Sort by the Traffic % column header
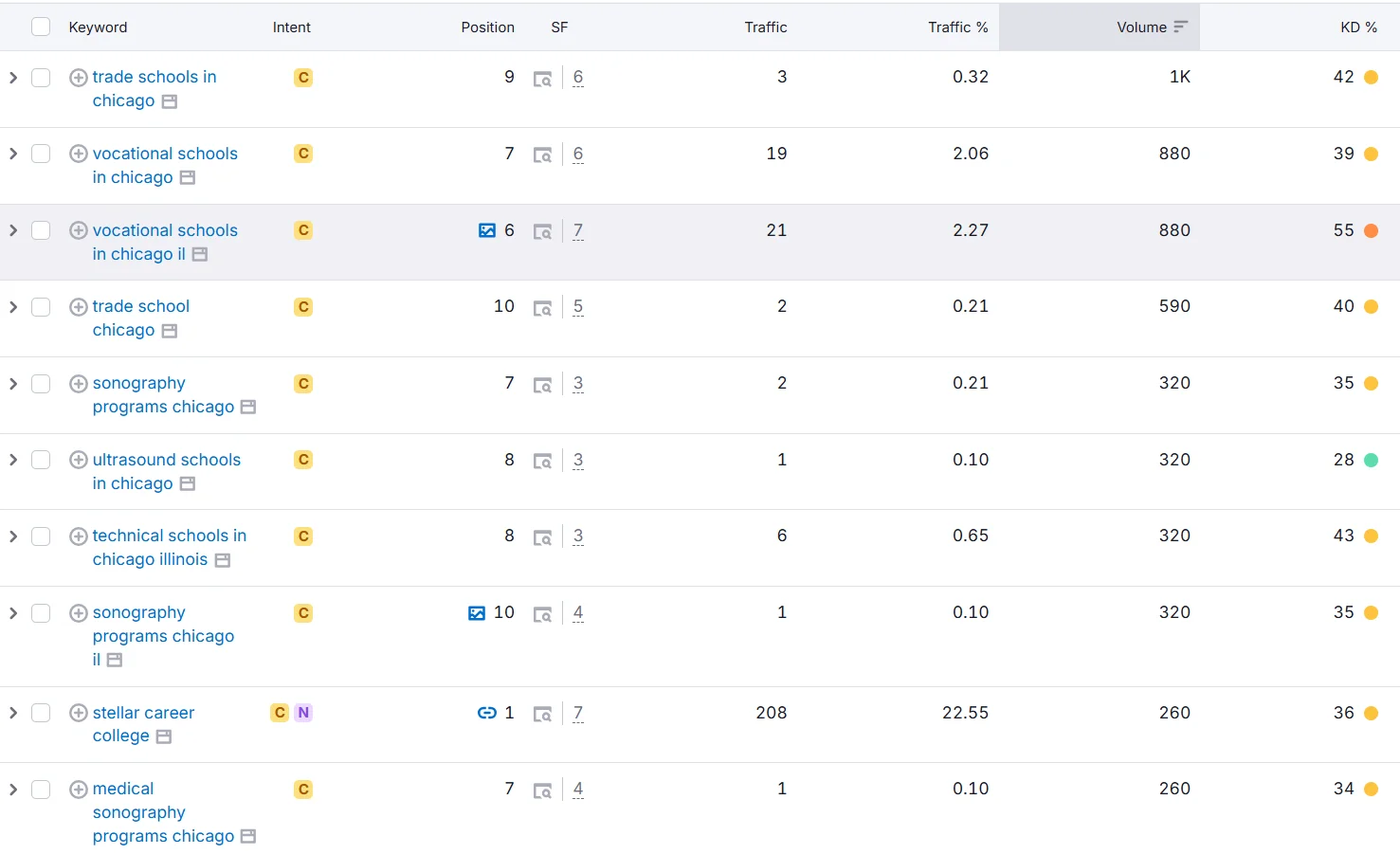The width and height of the screenshot is (1400, 854). pyautogui.click(x=957, y=27)
